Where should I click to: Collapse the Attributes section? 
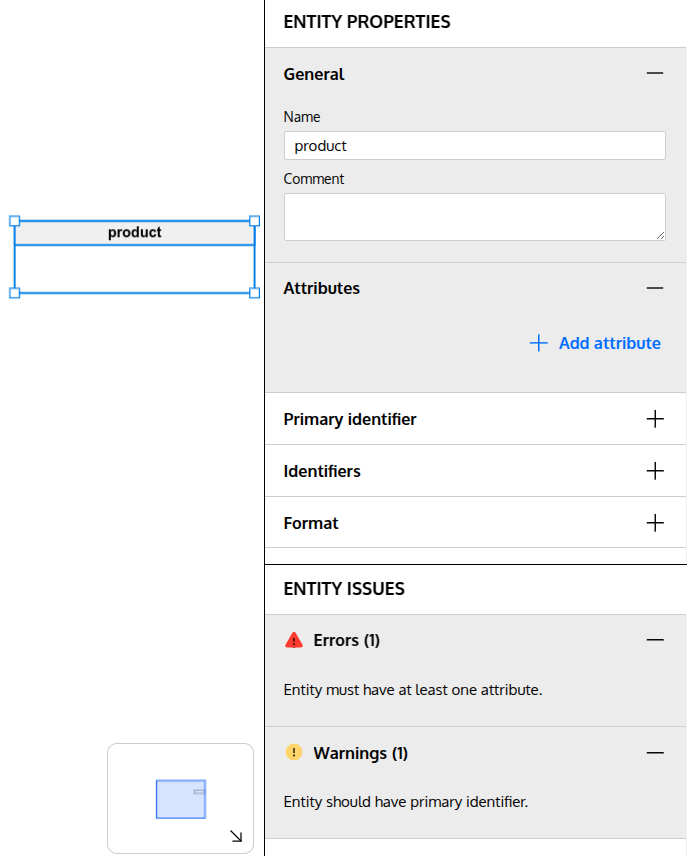point(655,288)
